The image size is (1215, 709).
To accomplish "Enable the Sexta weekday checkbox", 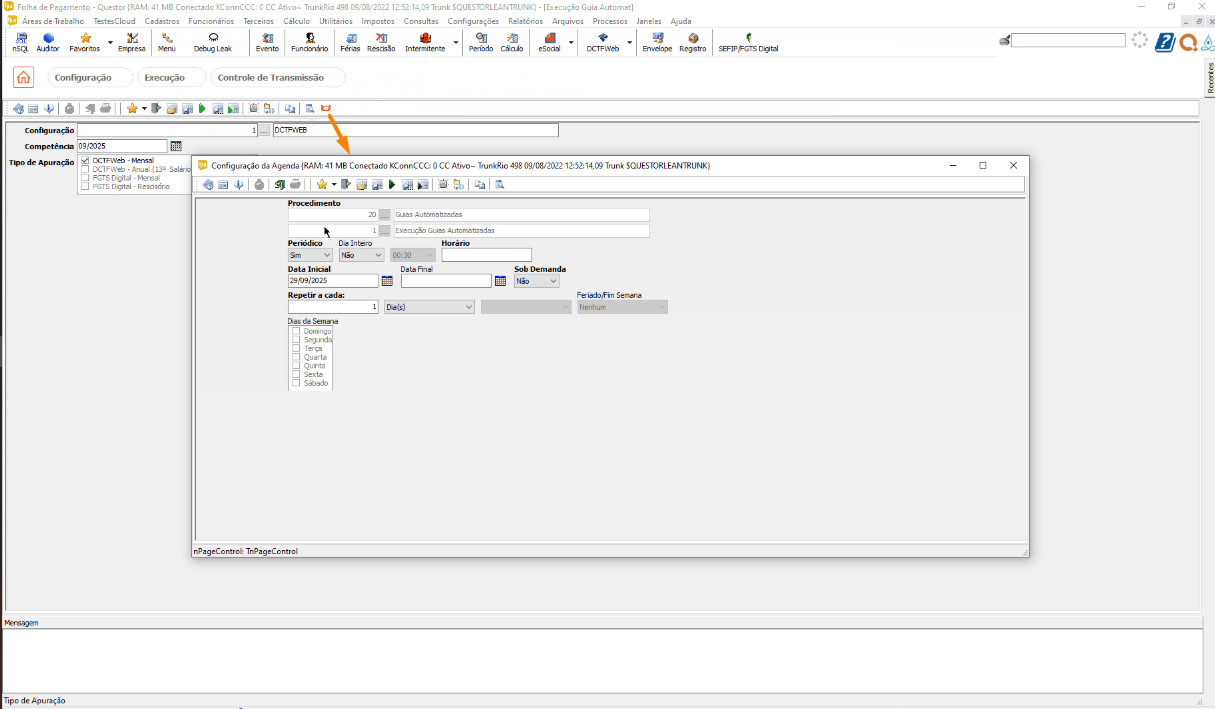I will tap(296, 374).
